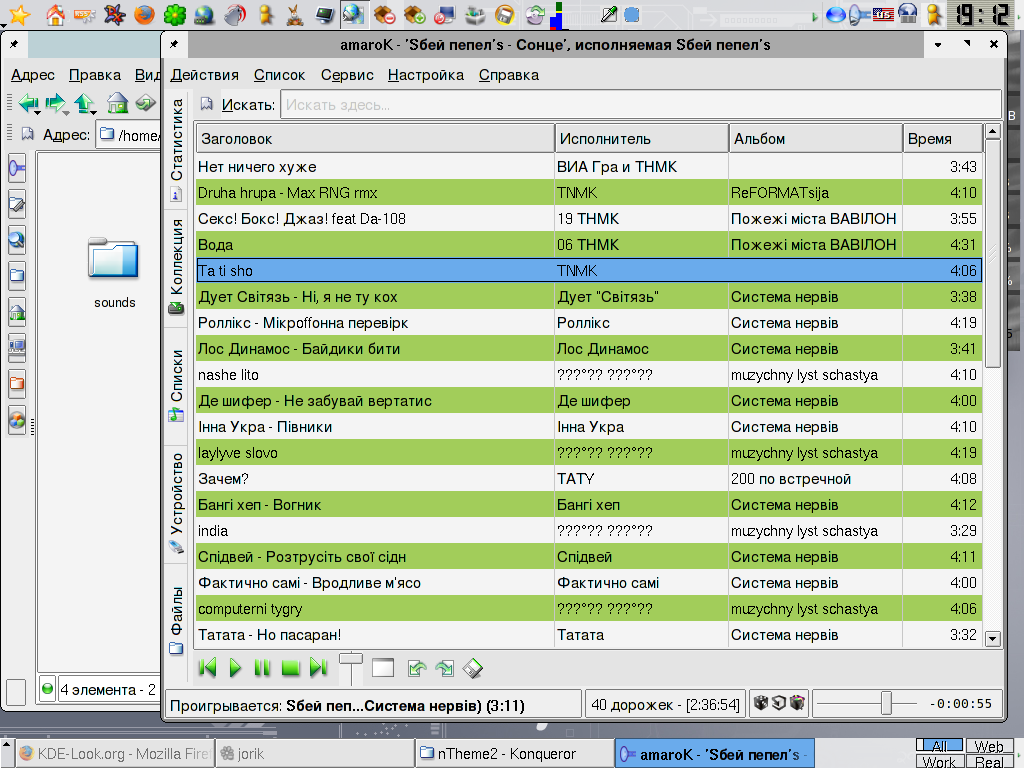1024x768 pixels.
Task: Select the track 'Зачем?' in the playlist
Action: (589, 479)
